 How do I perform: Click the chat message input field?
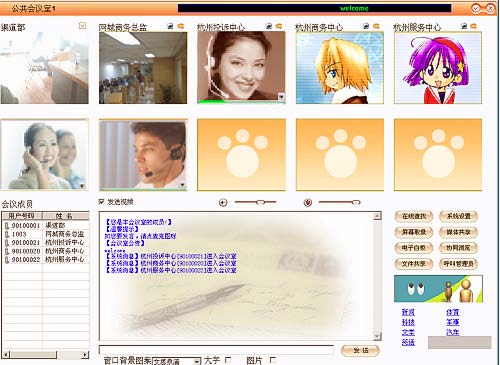pyautogui.click(x=216, y=350)
